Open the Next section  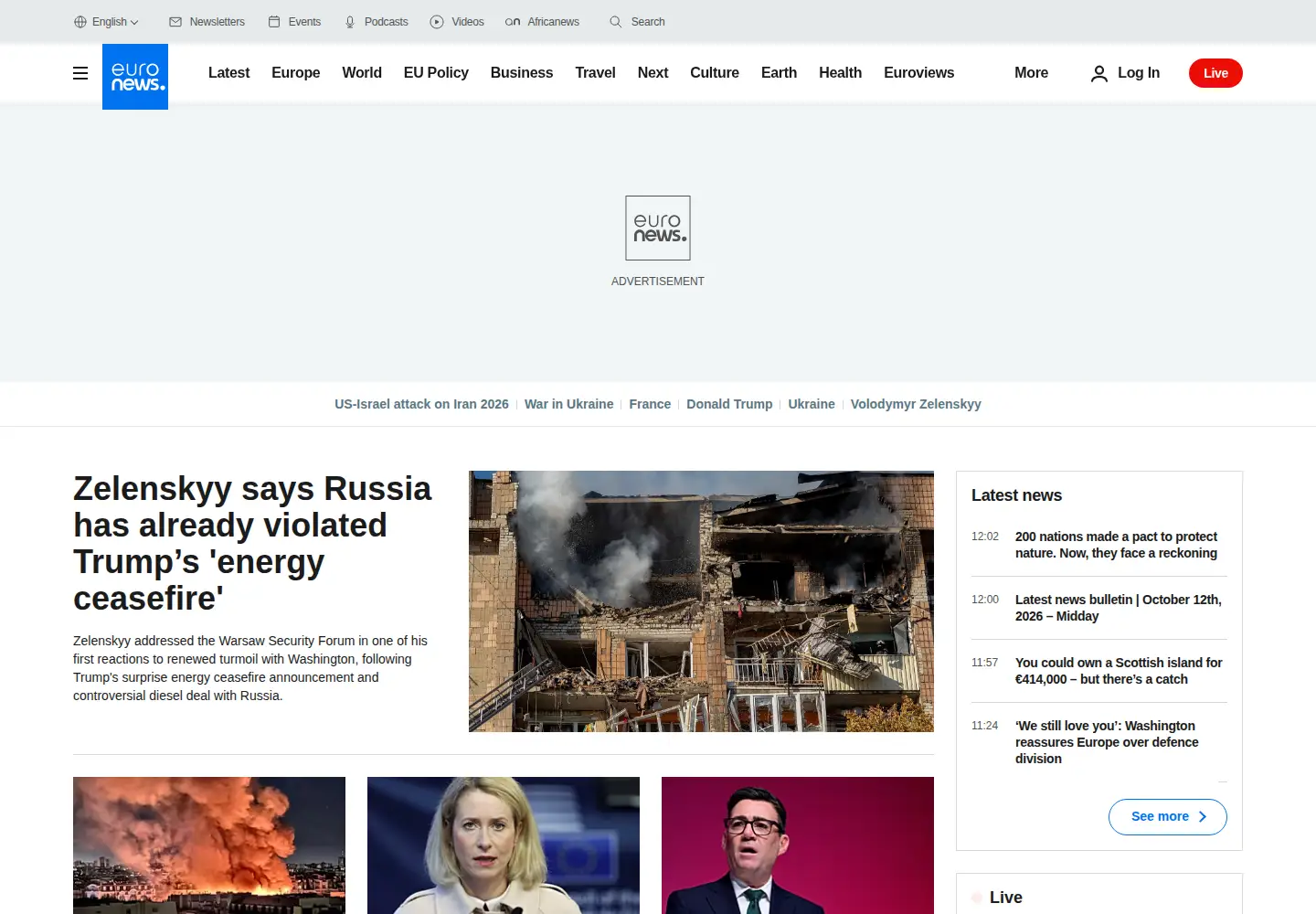653,73
